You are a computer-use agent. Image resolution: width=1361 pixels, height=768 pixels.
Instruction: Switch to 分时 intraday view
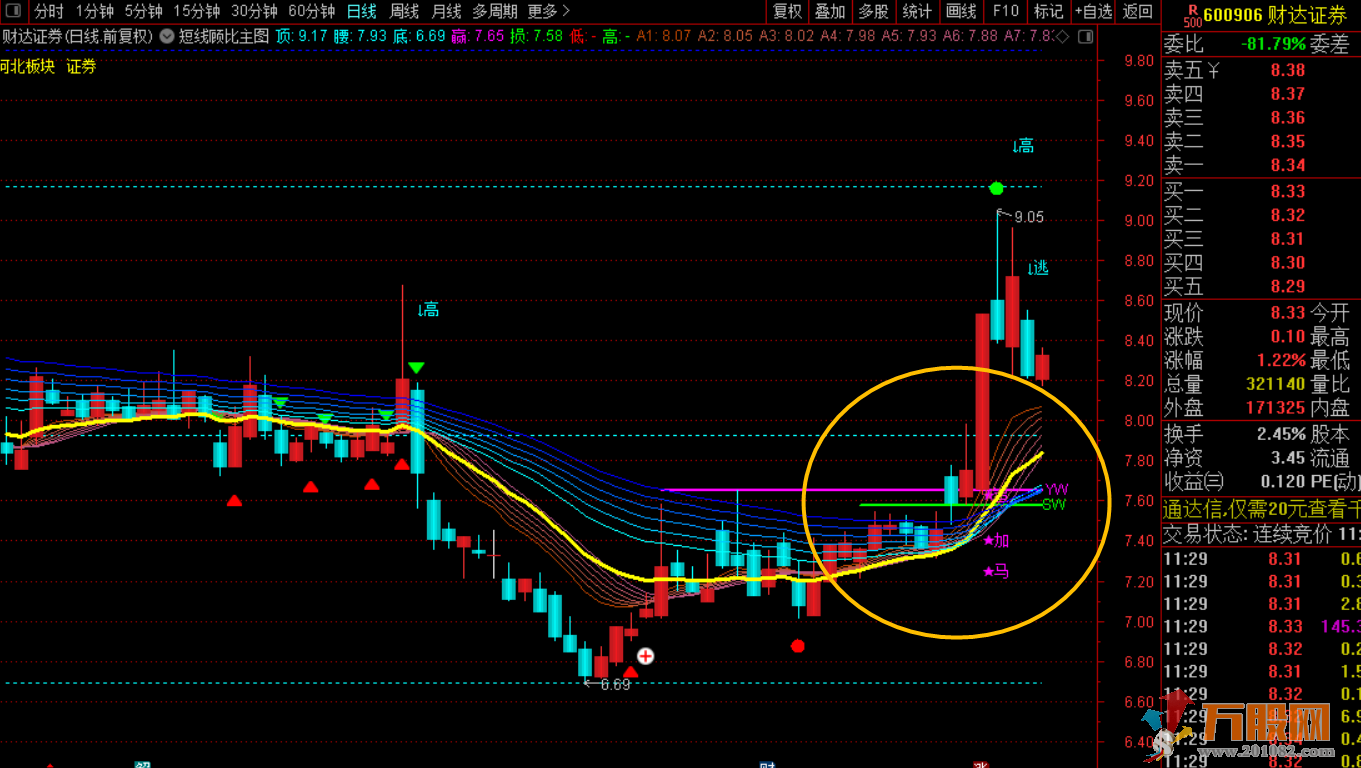[49, 12]
